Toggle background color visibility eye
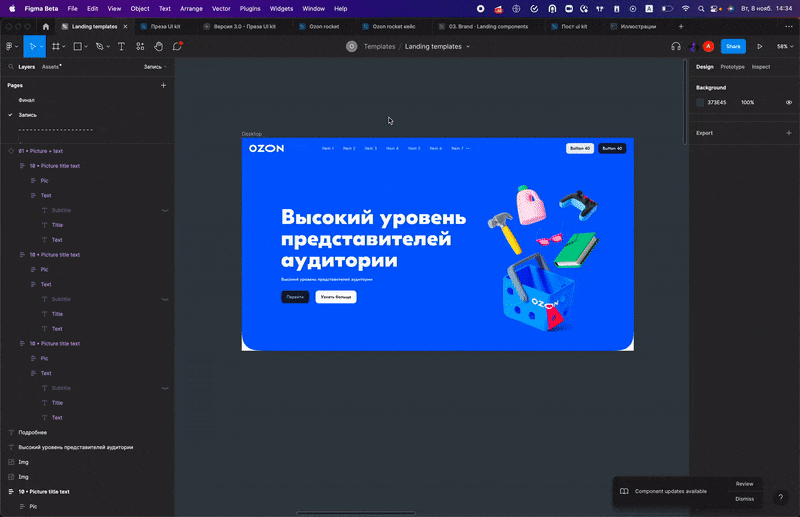The height and width of the screenshot is (517, 800). pos(789,103)
